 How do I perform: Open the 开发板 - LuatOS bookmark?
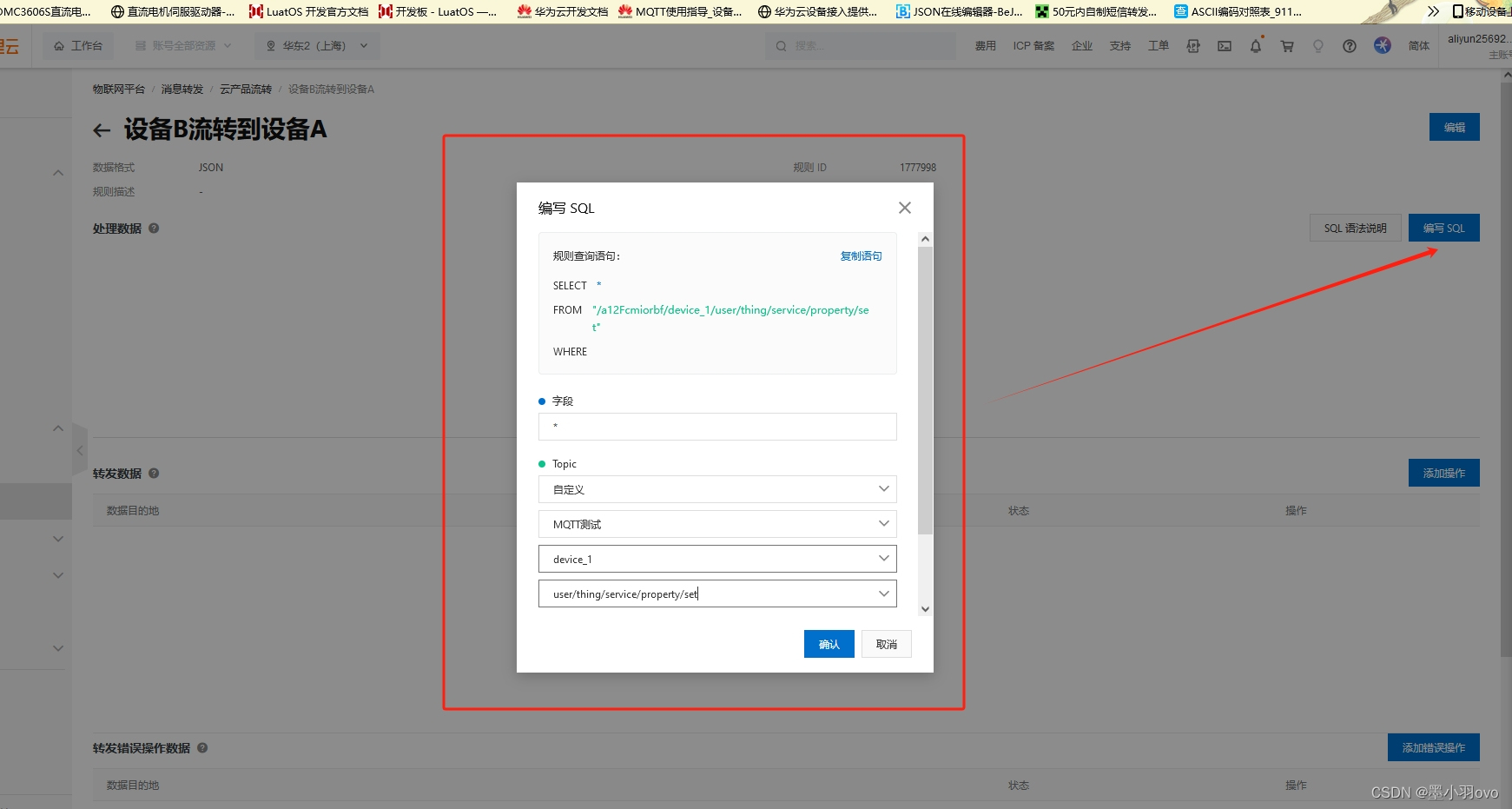[x=439, y=11]
